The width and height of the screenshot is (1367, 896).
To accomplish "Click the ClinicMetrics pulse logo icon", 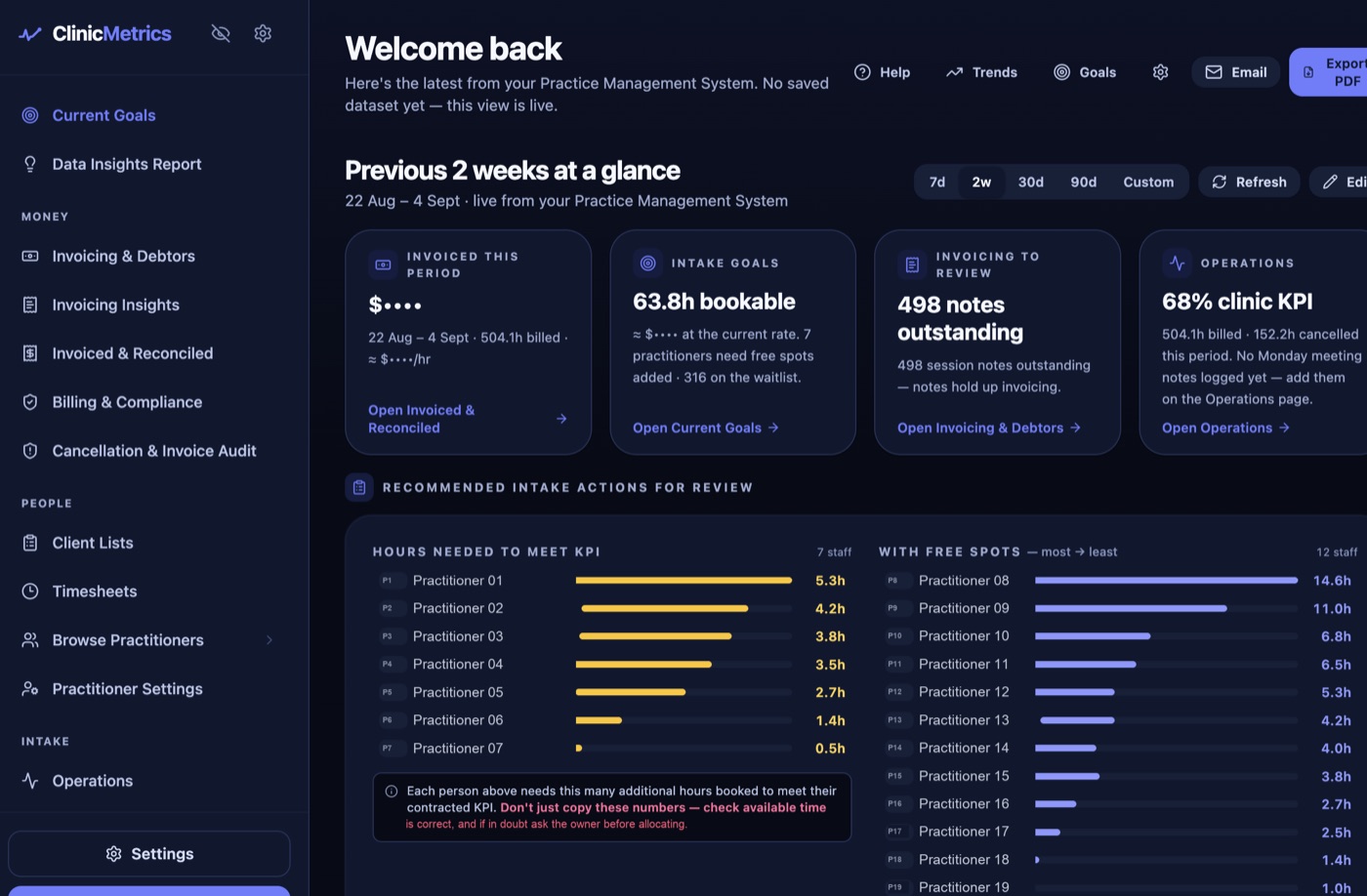I will (30, 34).
